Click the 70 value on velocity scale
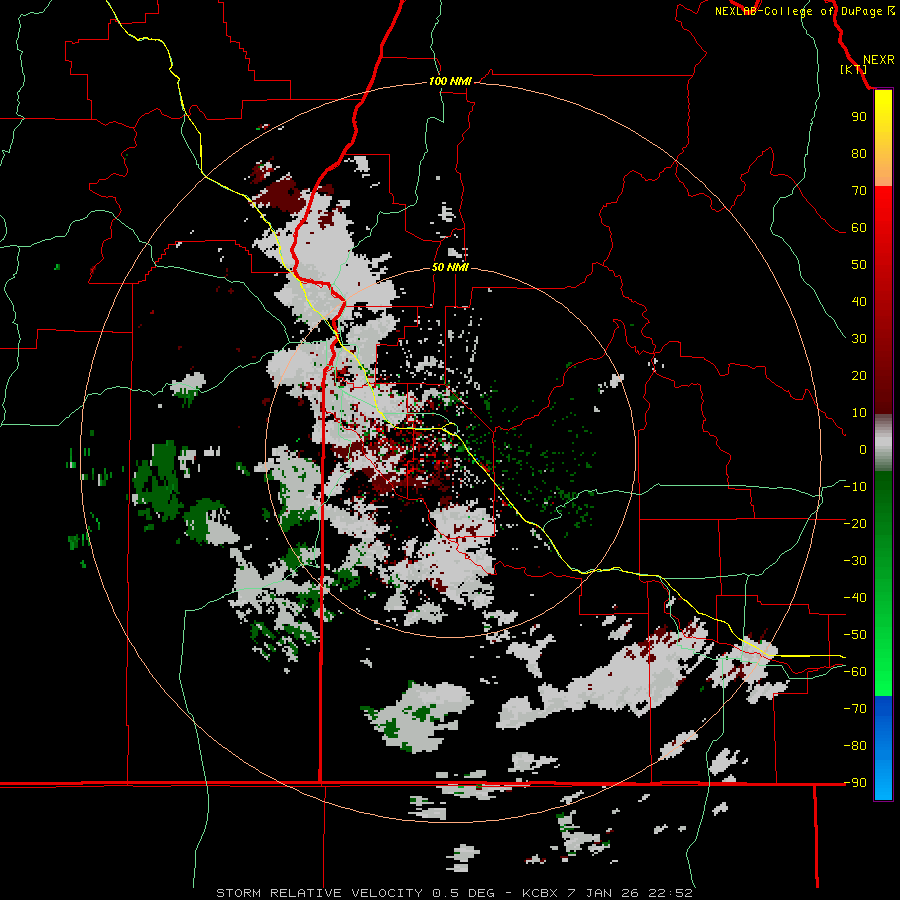Screen dimensions: 900x900 (x=859, y=191)
